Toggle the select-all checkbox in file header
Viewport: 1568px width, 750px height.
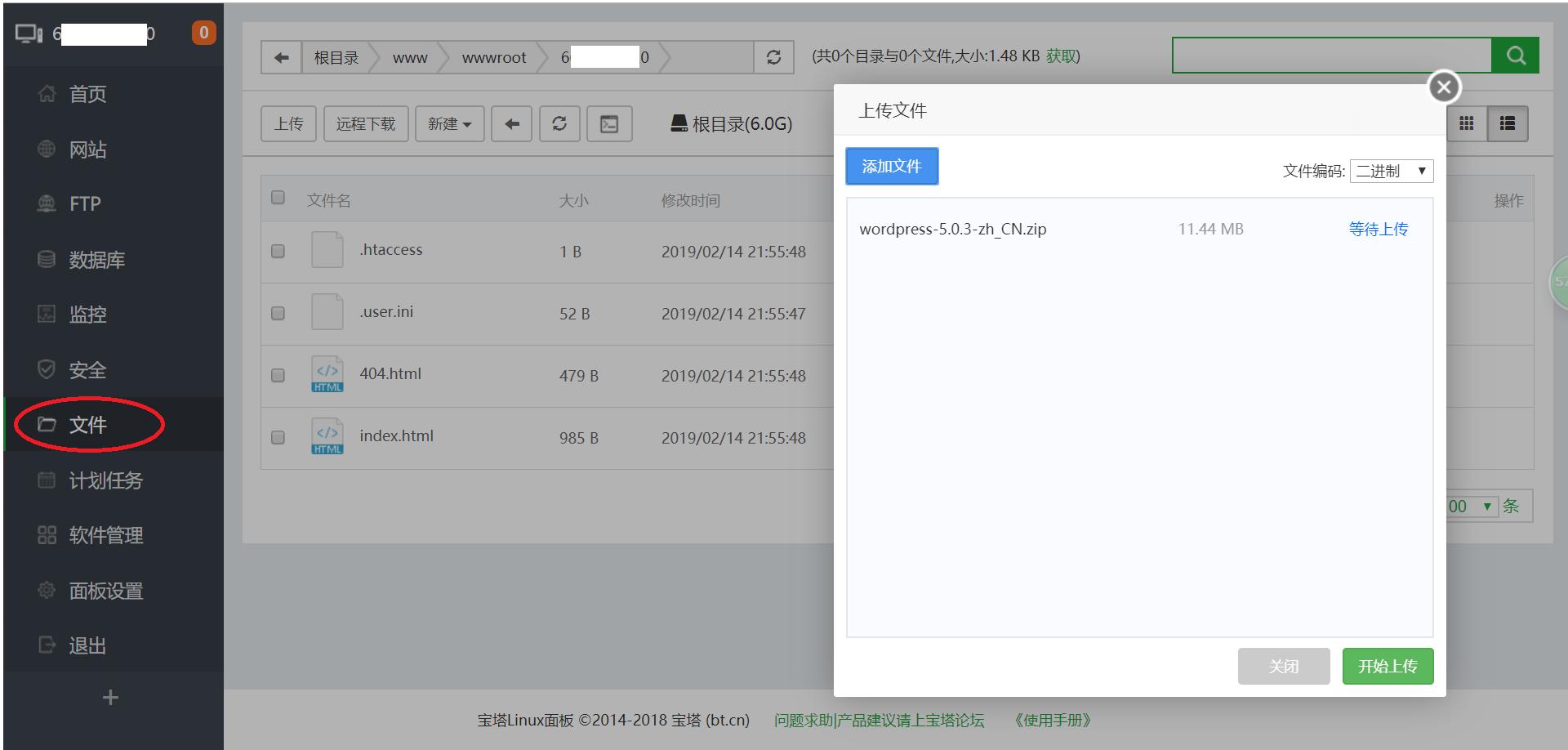(x=278, y=198)
